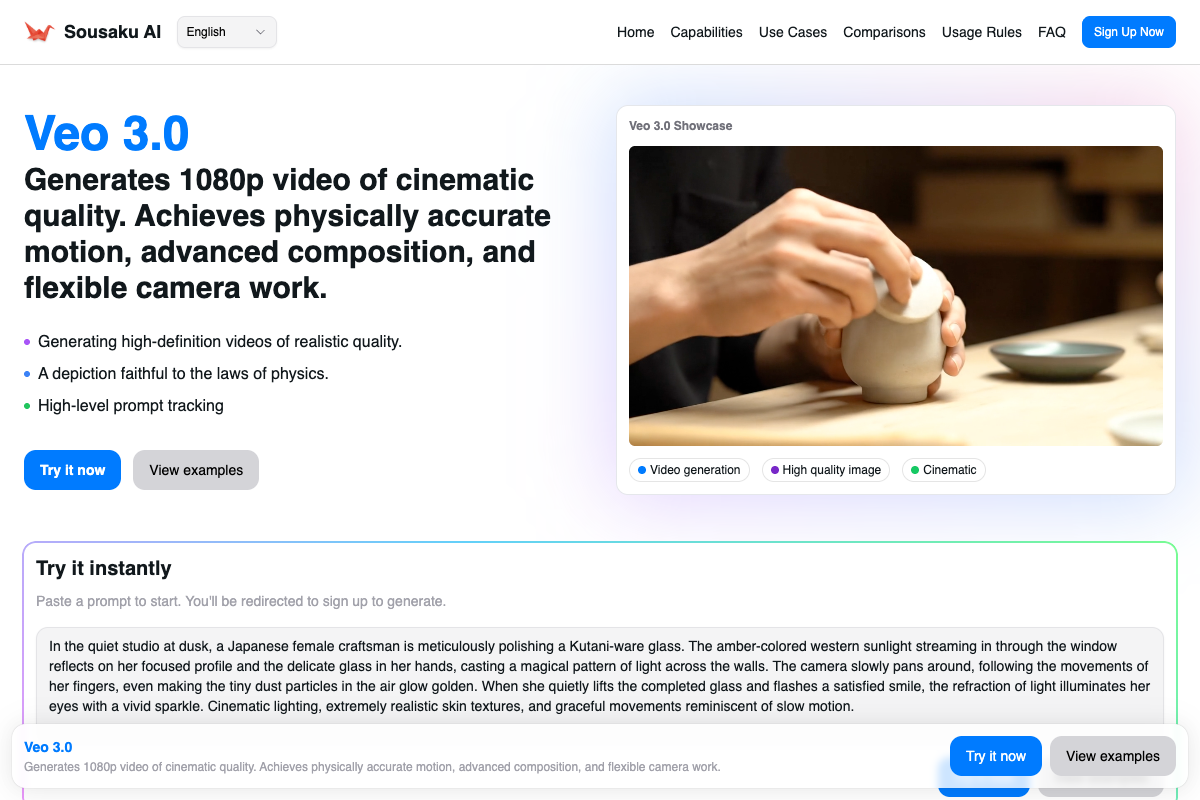Image resolution: width=1200 pixels, height=800 pixels.
Task: Click the Sousaku AI brand name text
Action: (112, 32)
